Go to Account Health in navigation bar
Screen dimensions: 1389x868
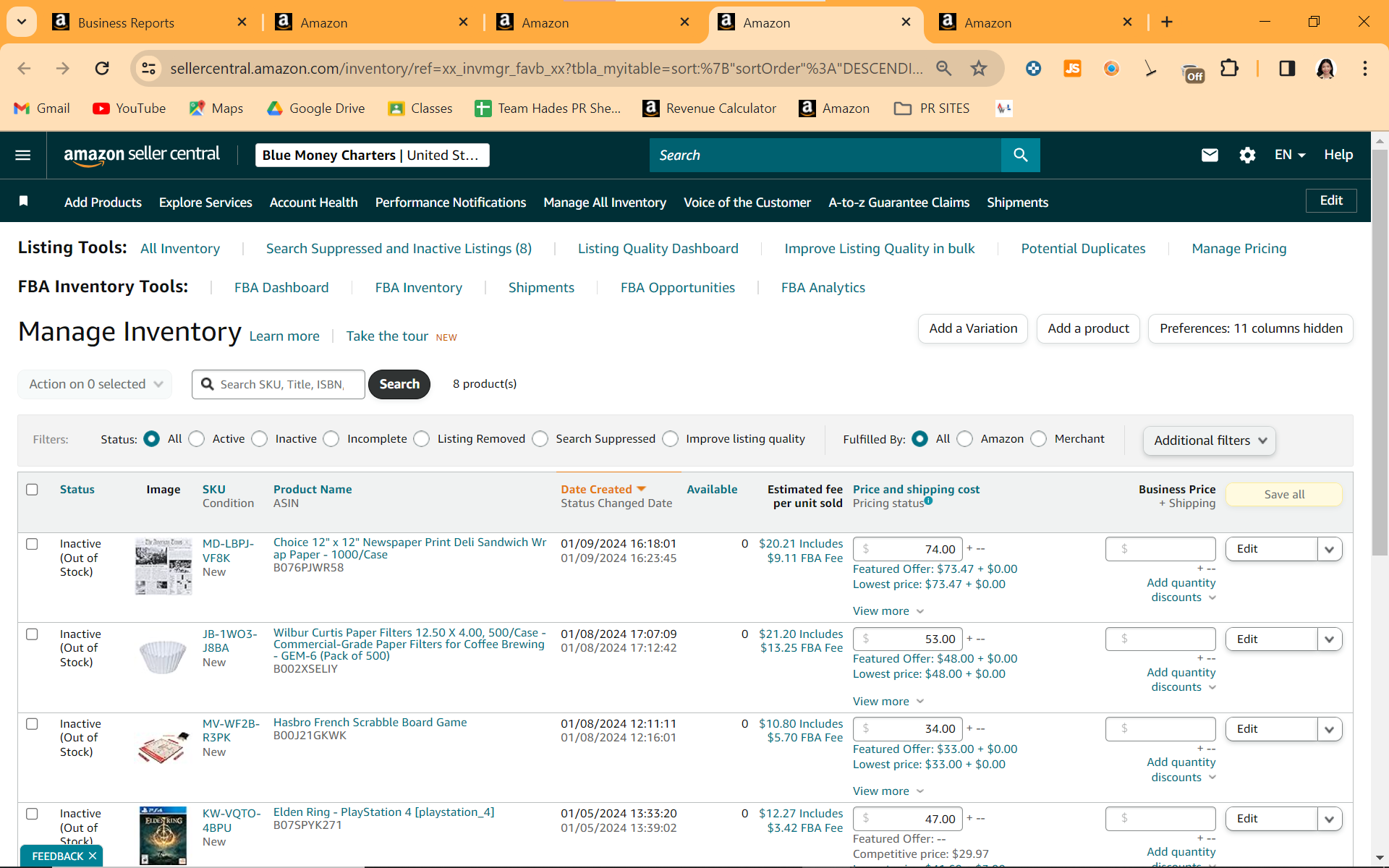[x=314, y=203]
